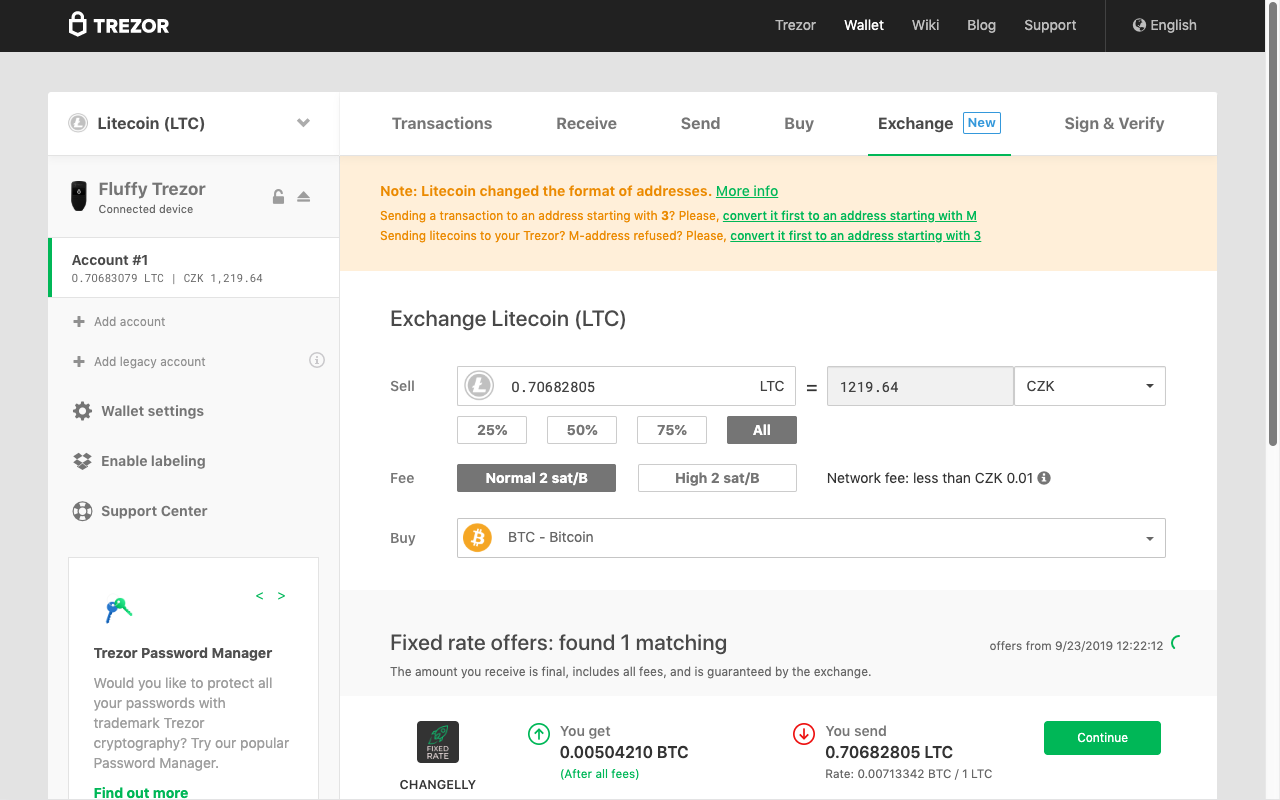
Task: Select 75% amount option
Action: pyautogui.click(x=672, y=430)
